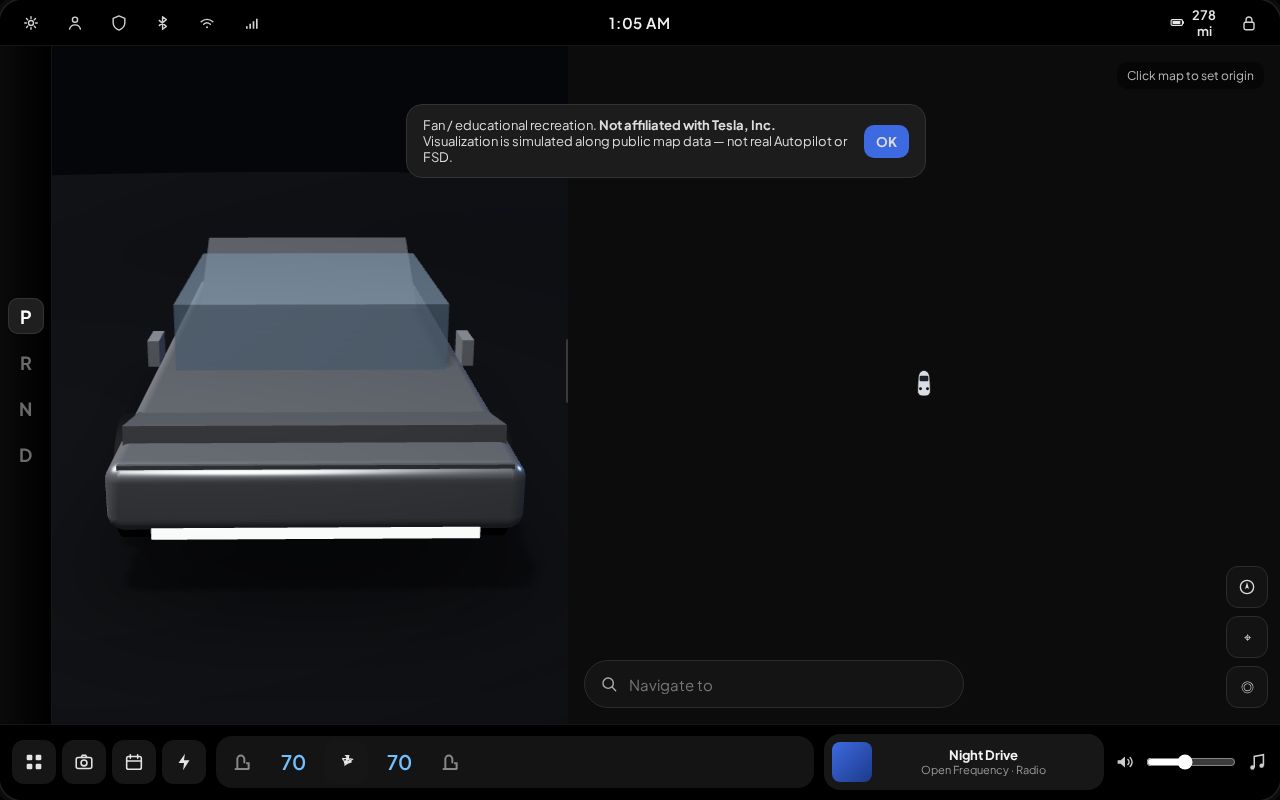Toggle the driver seat heater
Viewport: 1280px width, 800px height.
pyautogui.click(x=242, y=762)
